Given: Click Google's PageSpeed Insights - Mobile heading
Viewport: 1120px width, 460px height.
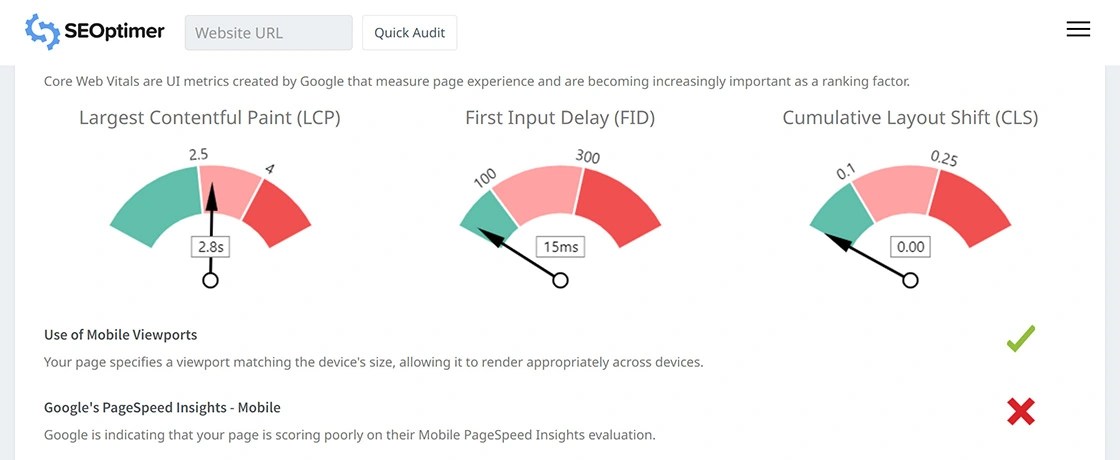Looking at the screenshot, I should 162,407.
